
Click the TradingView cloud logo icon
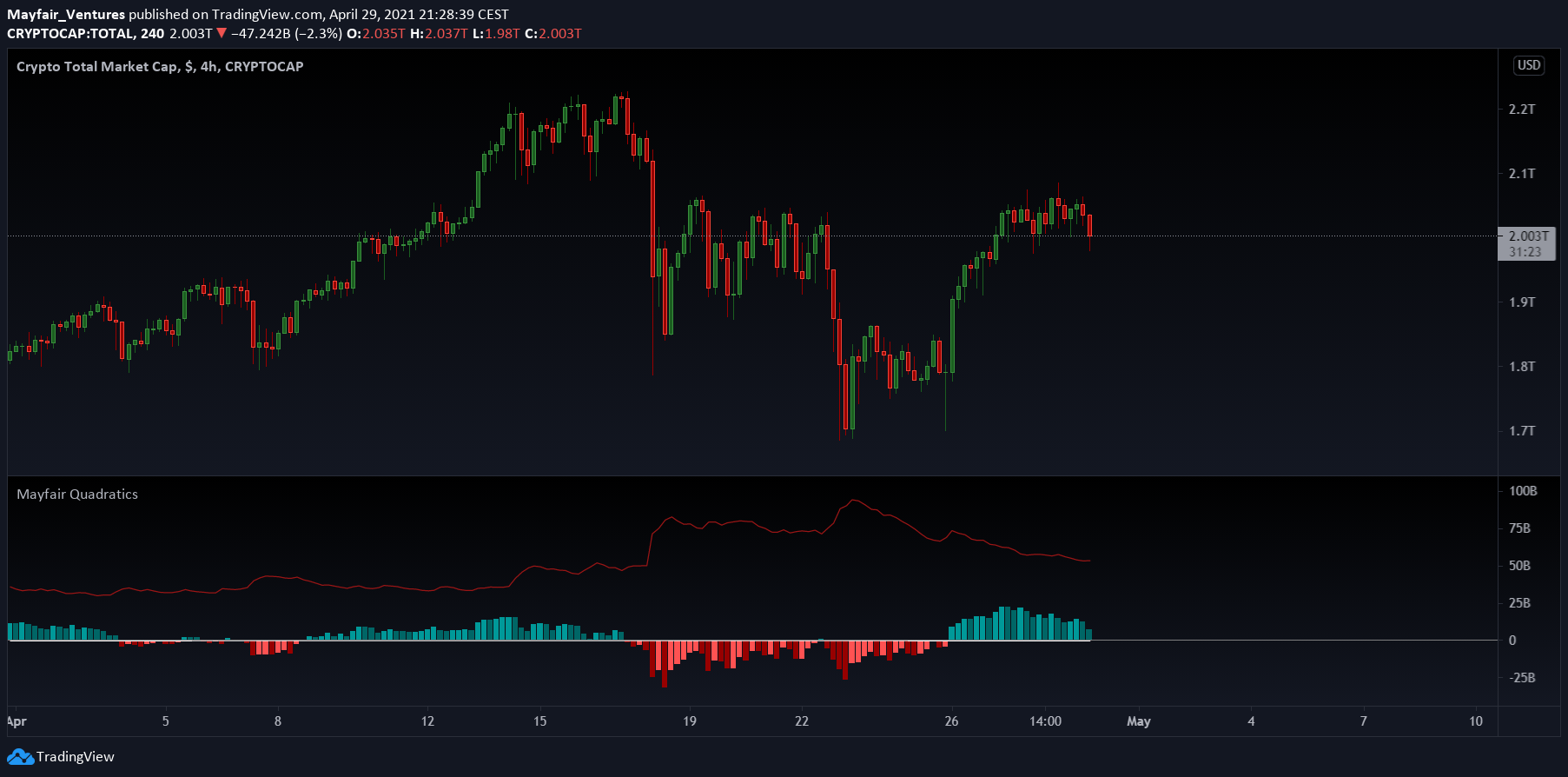(21, 757)
